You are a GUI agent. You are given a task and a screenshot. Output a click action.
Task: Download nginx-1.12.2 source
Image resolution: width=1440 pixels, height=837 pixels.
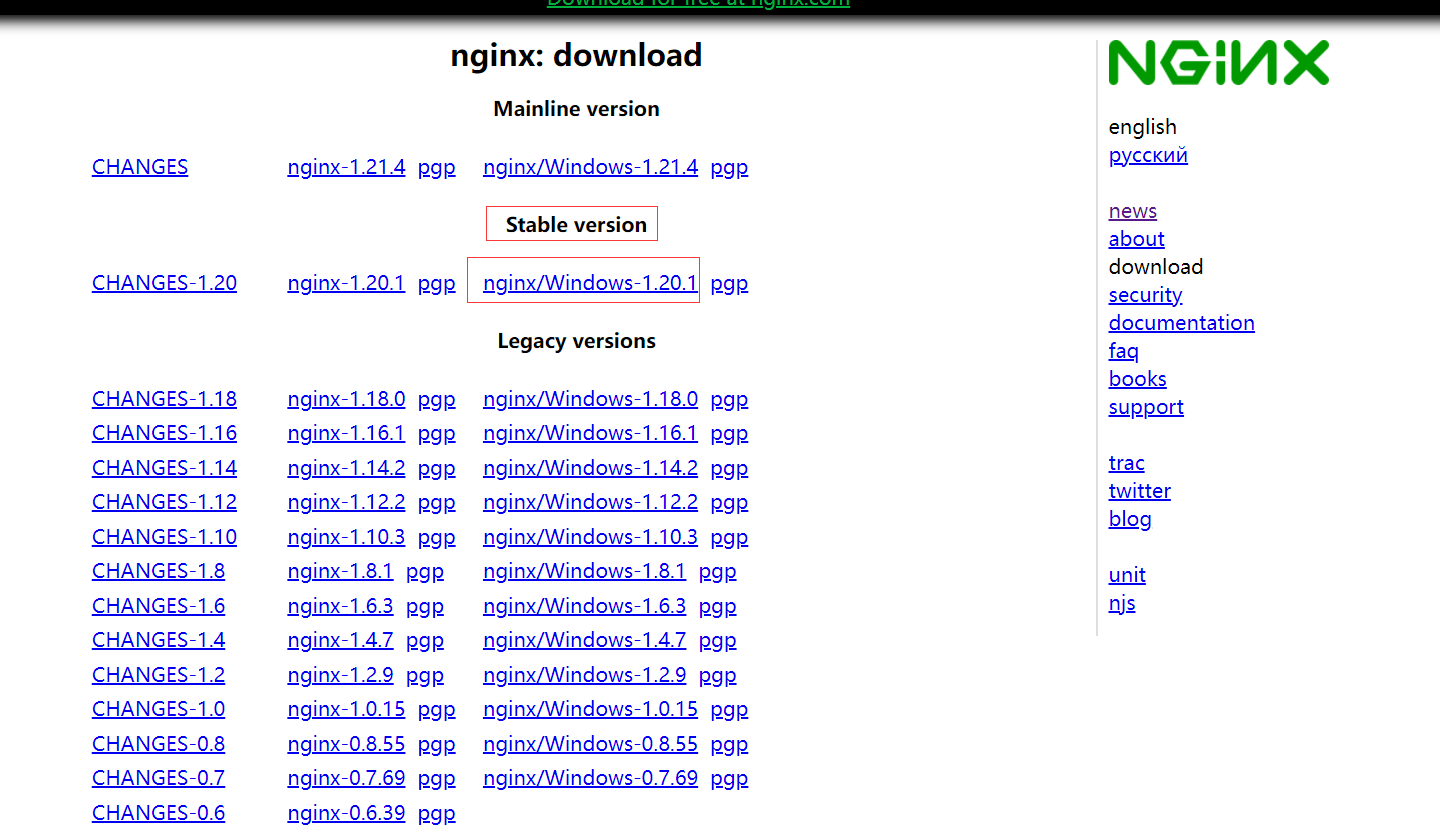click(x=346, y=502)
